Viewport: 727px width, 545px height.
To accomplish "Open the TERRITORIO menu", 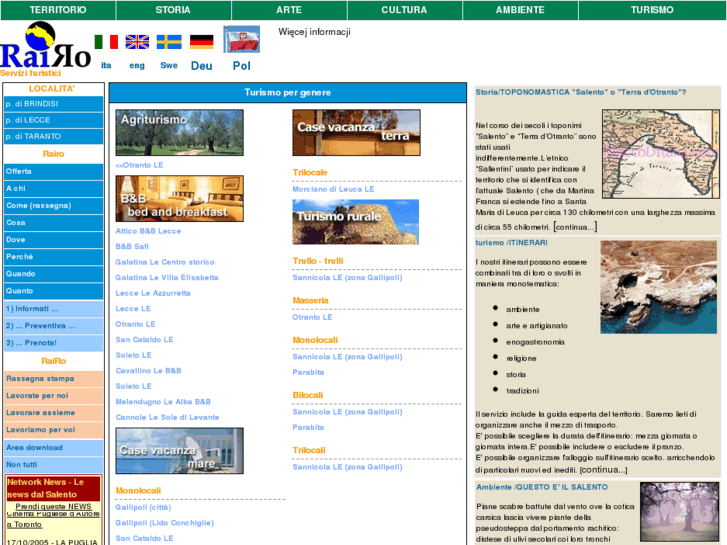I will 57,10.
